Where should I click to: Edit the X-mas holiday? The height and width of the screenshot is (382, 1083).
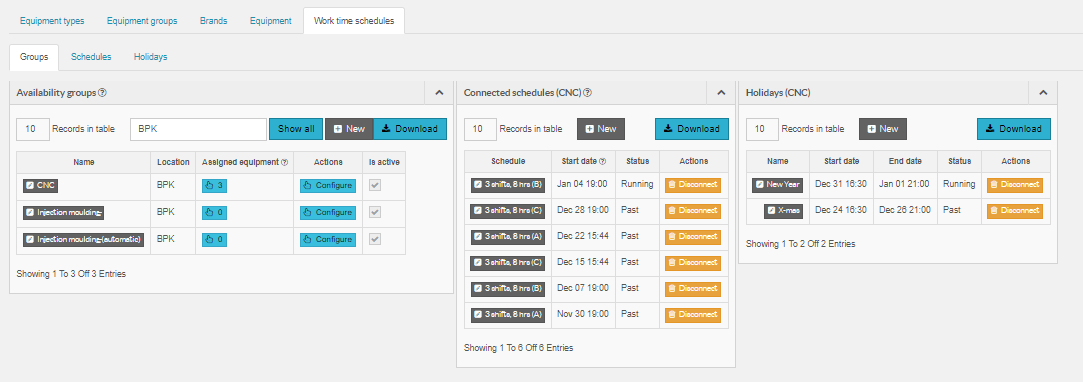click(783, 211)
